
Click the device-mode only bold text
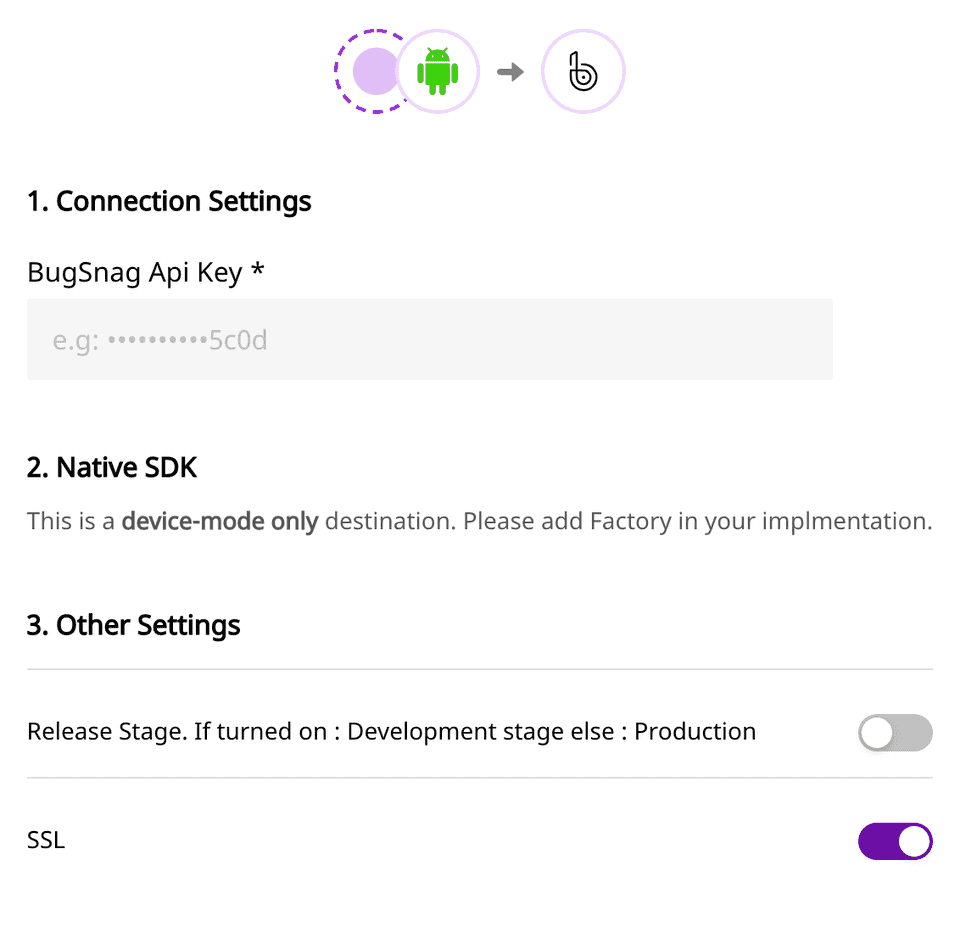pos(219,521)
